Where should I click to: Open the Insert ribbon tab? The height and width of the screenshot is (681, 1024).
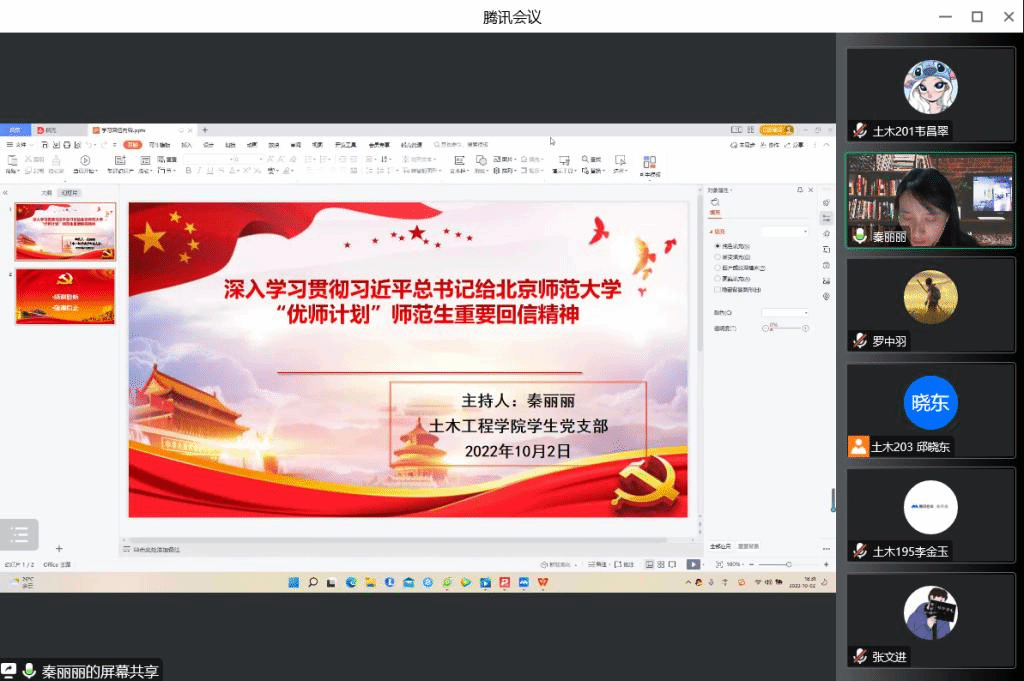coord(186,145)
